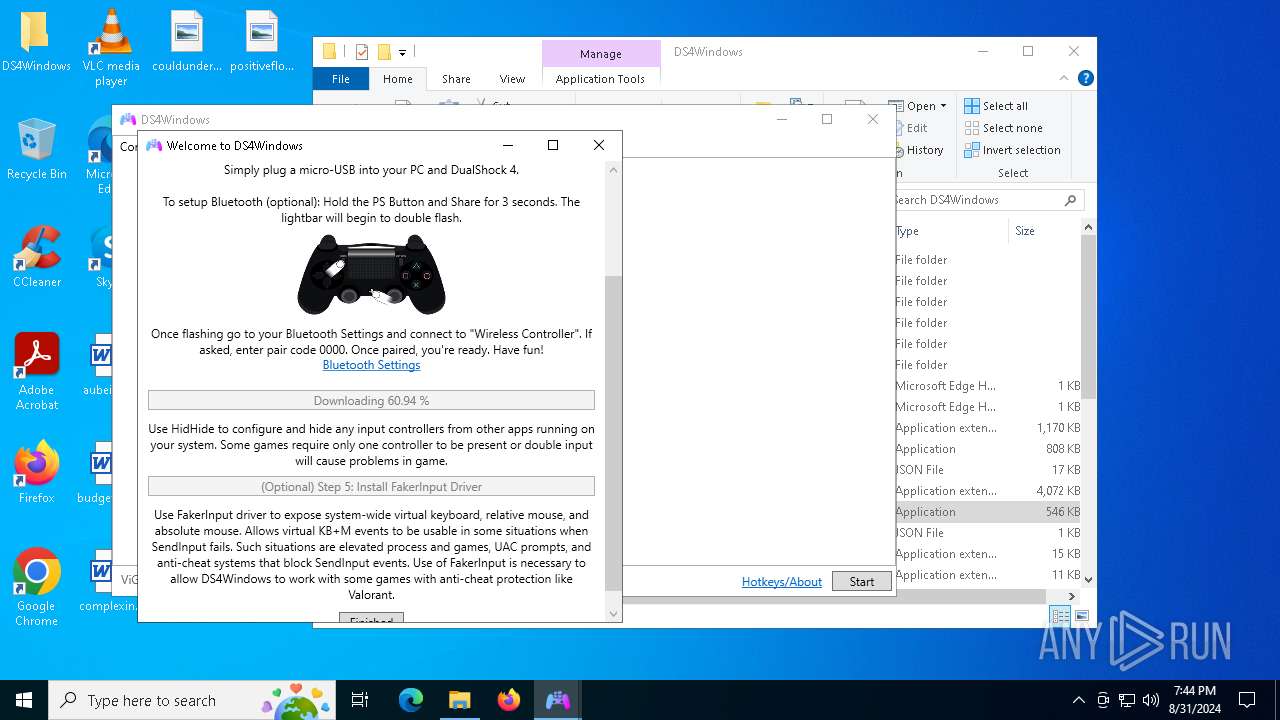Click the Finished button in the welcome dialog
This screenshot has width=1280, height=720.
(371, 617)
